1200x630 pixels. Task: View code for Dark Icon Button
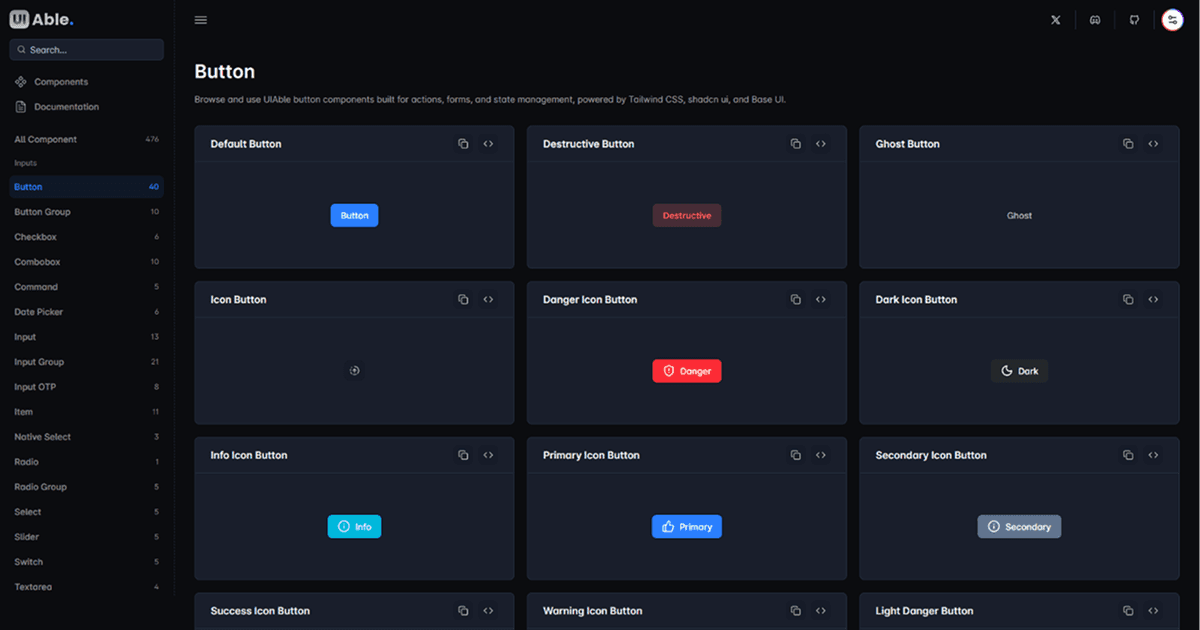click(1153, 299)
